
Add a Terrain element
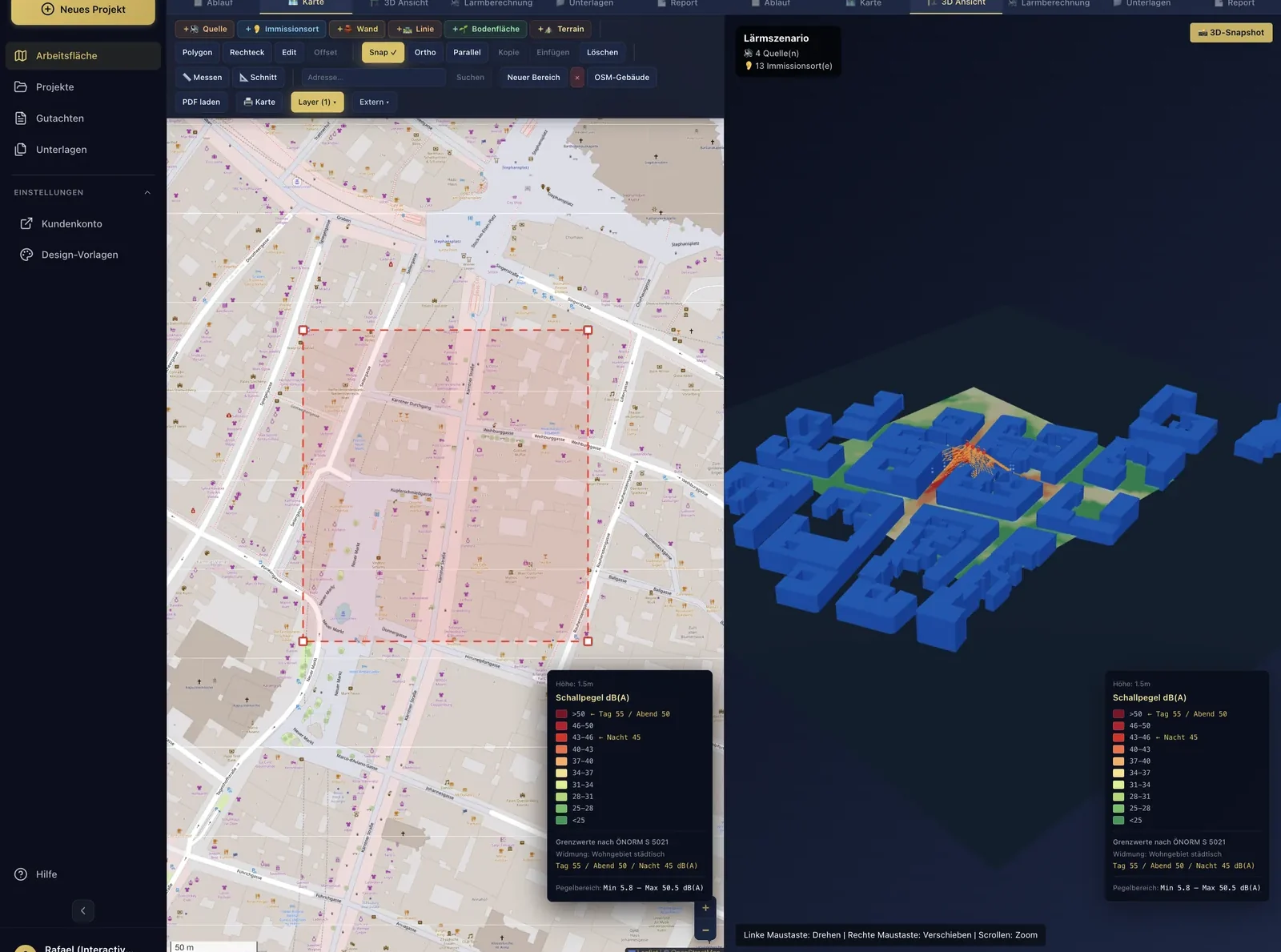coord(561,29)
